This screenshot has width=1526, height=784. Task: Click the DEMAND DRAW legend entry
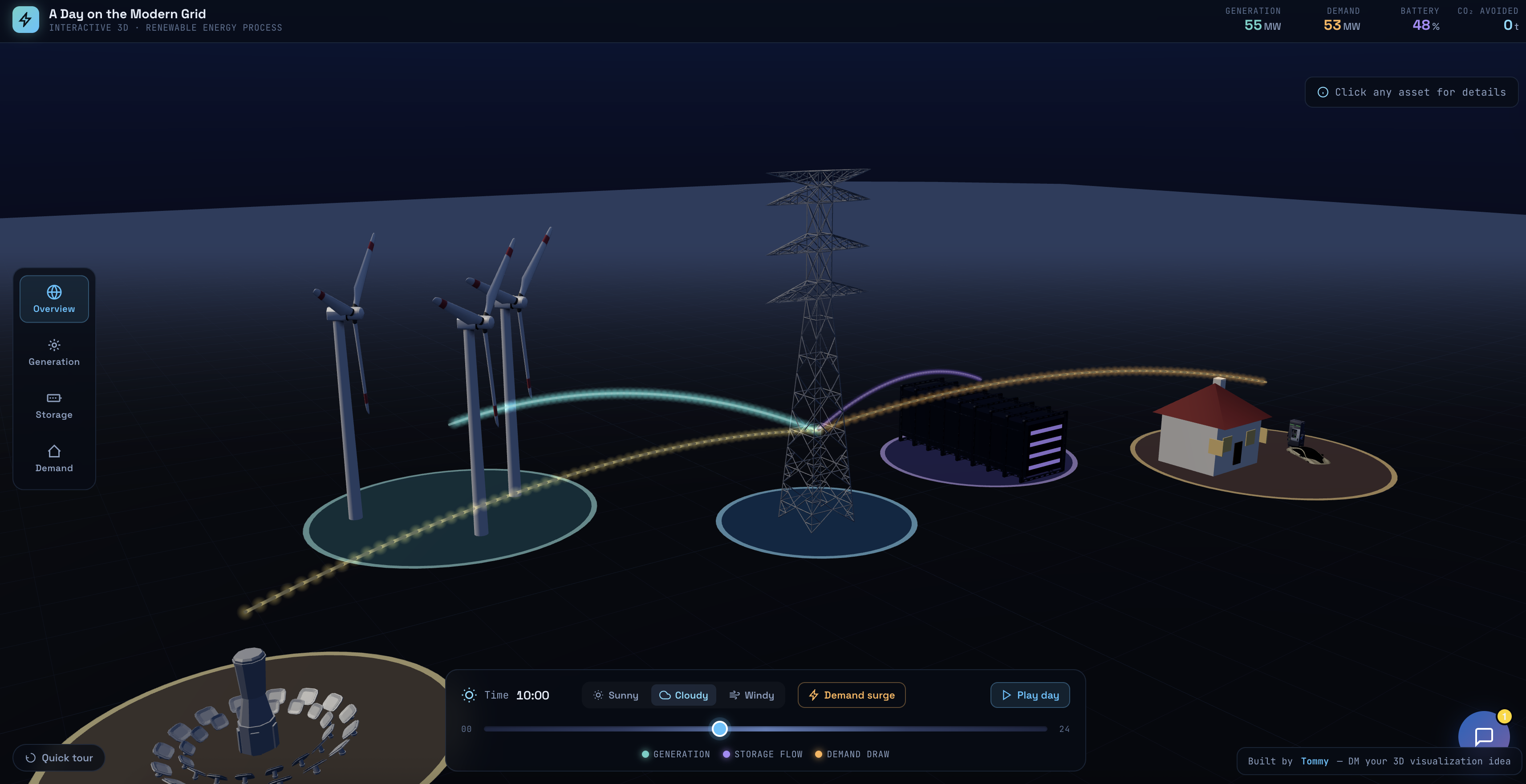point(852,754)
